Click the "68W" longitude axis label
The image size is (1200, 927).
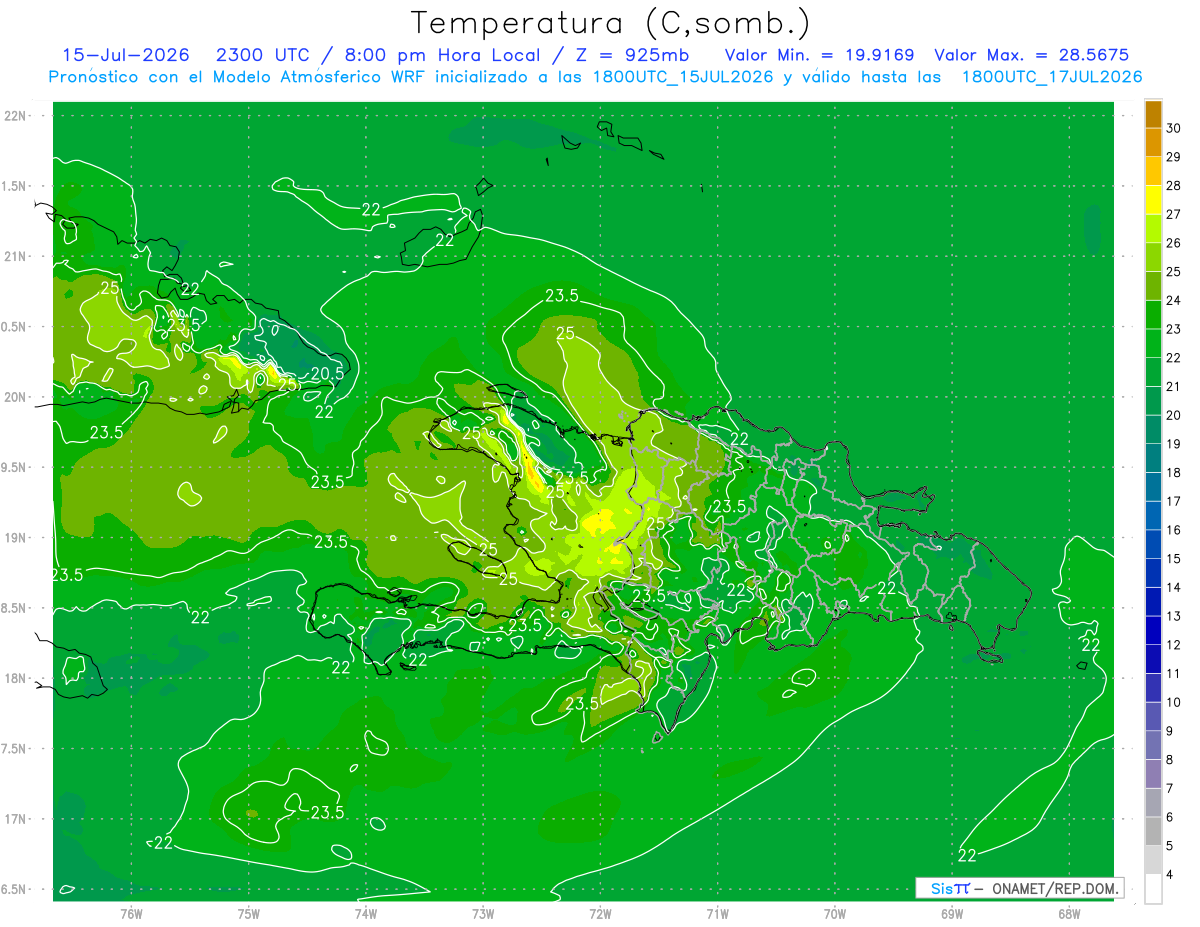point(1069,913)
